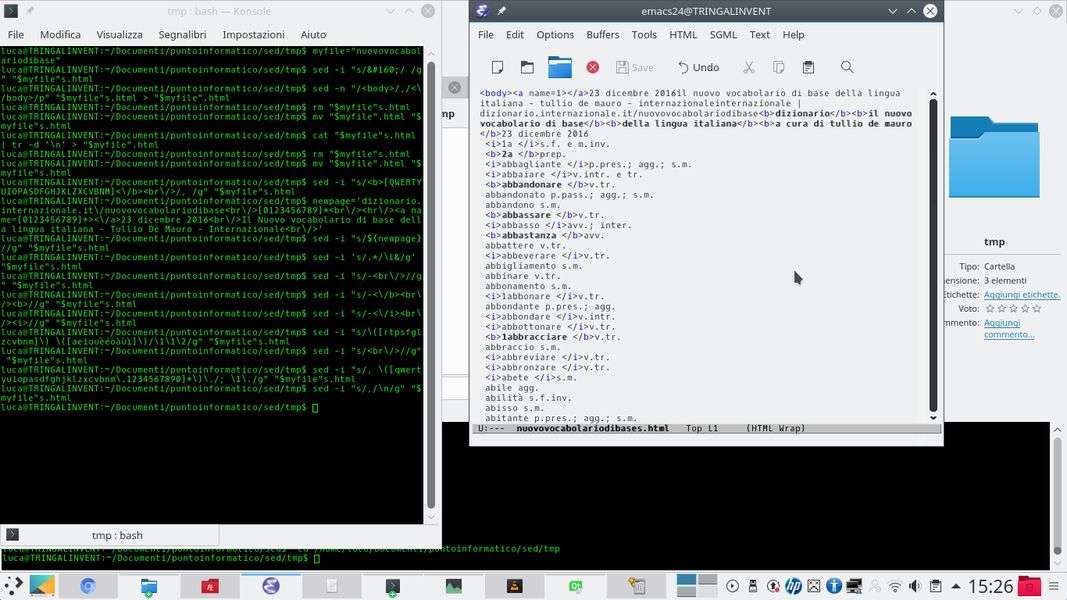This screenshot has height=600, width=1067.
Task: Click the 'Aggiungi etichette' link
Action: click(x=1021, y=295)
